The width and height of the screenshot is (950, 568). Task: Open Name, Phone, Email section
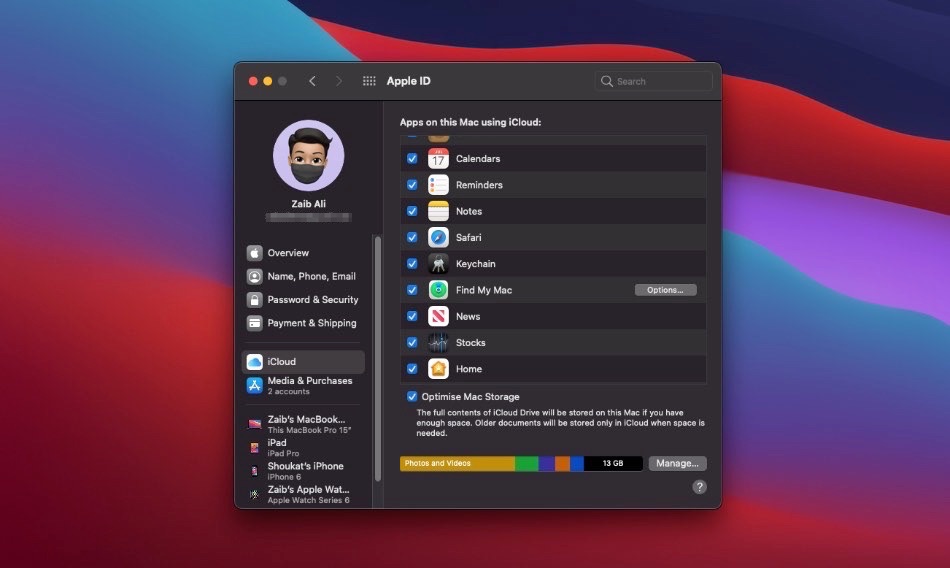303,276
